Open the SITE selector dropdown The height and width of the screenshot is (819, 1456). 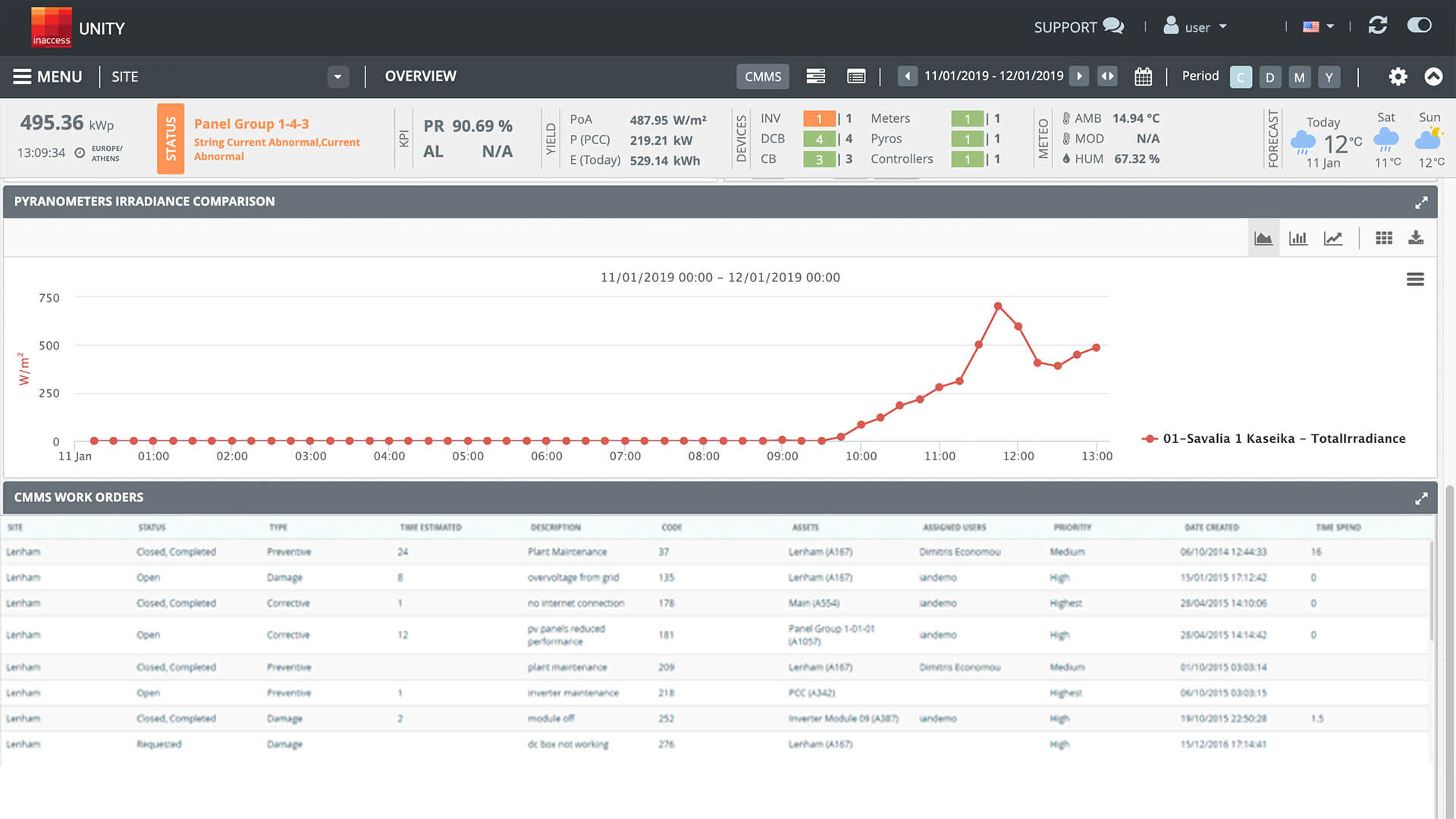[338, 77]
